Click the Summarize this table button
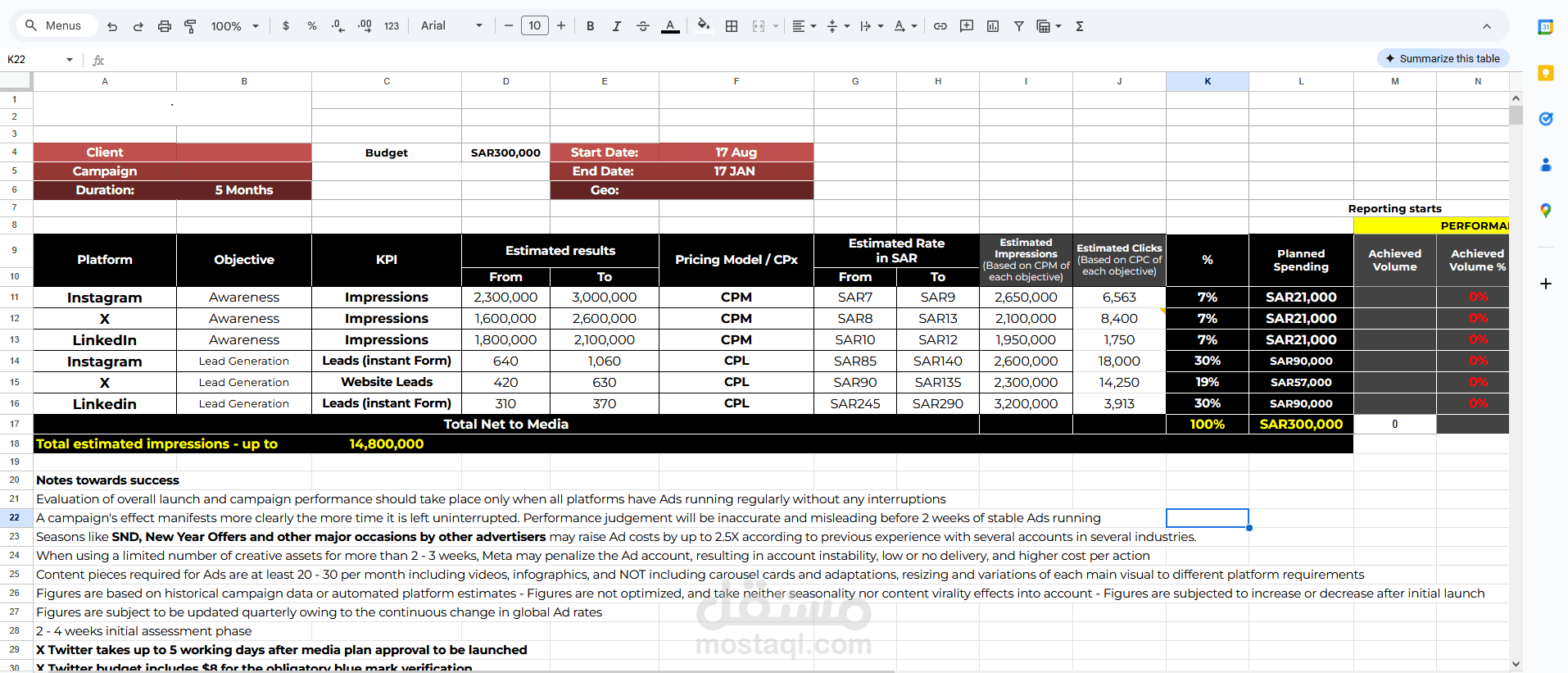 coord(1443,59)
